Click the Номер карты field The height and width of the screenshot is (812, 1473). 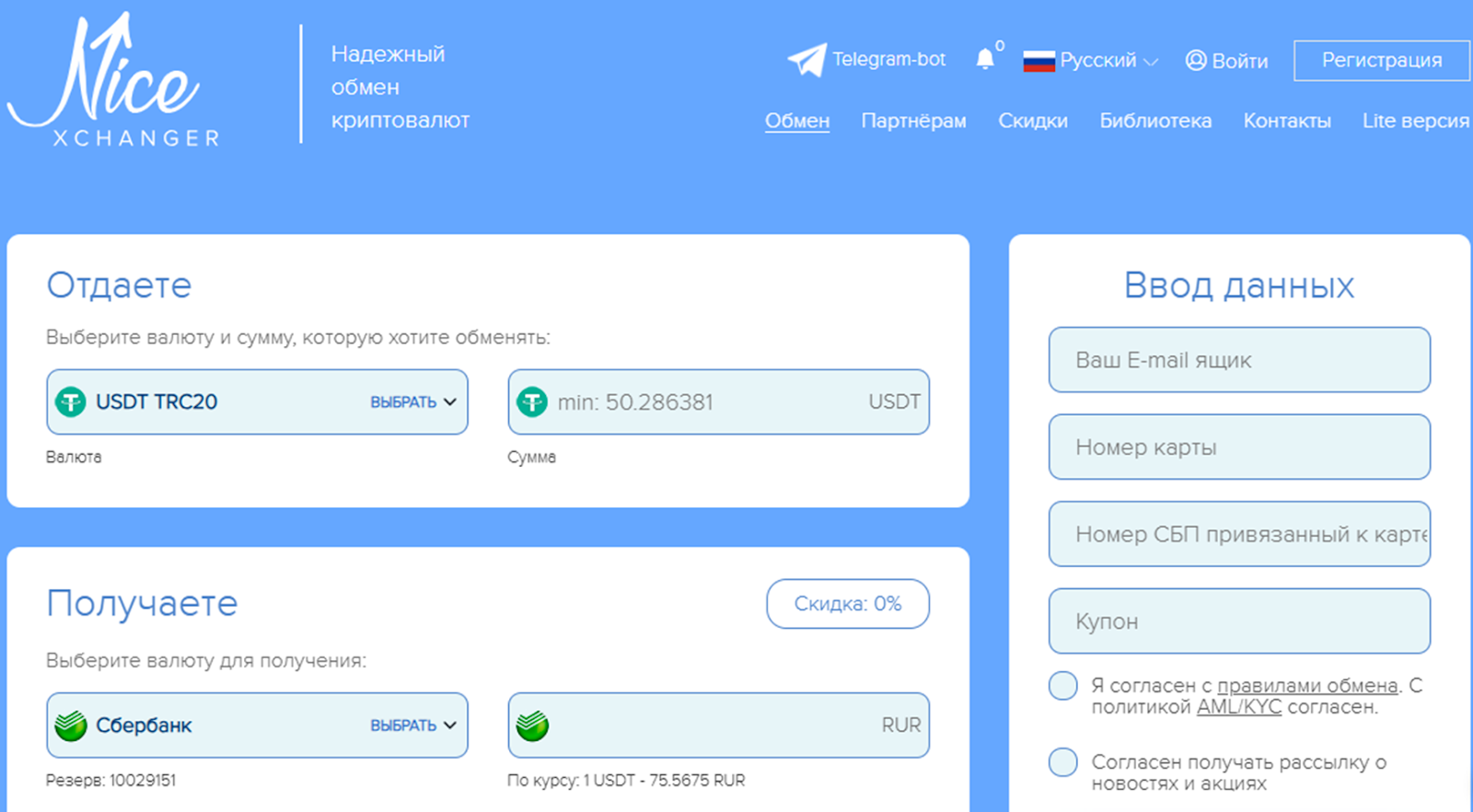[1239, 447]
